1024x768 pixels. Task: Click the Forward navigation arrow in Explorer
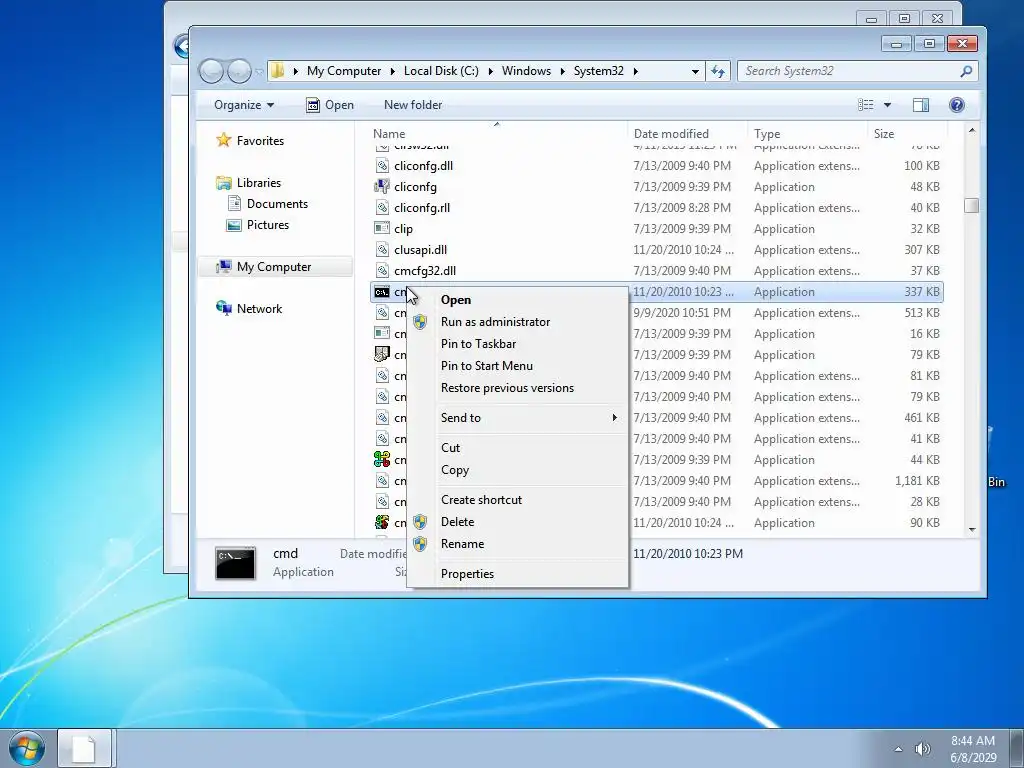239,71
